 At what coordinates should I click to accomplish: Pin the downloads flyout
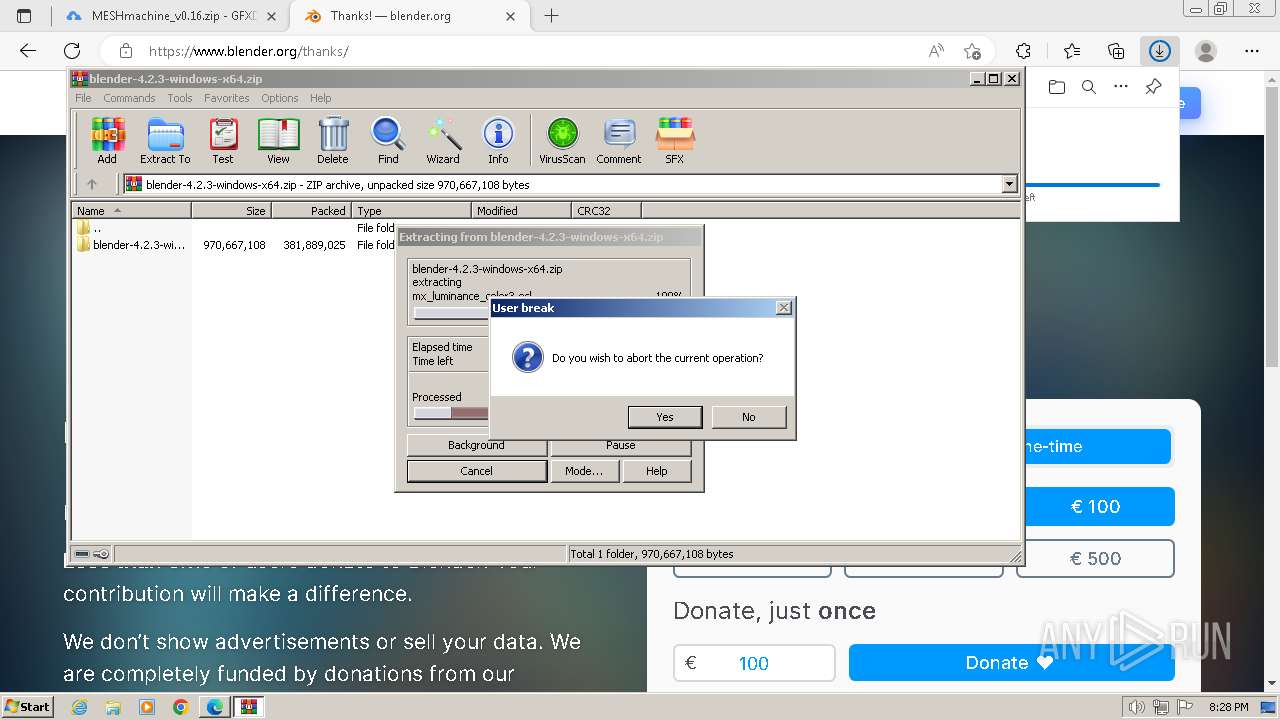coord(1153,87)
